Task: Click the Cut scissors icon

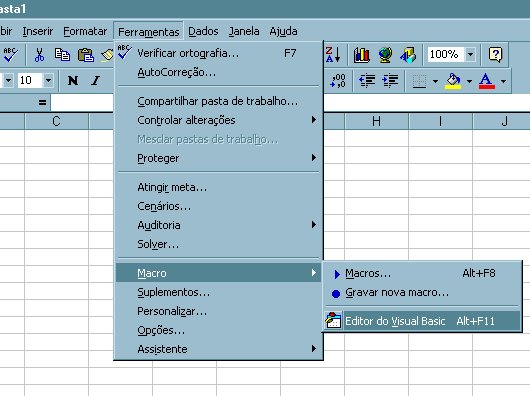Action: click(x=39, y=55)
